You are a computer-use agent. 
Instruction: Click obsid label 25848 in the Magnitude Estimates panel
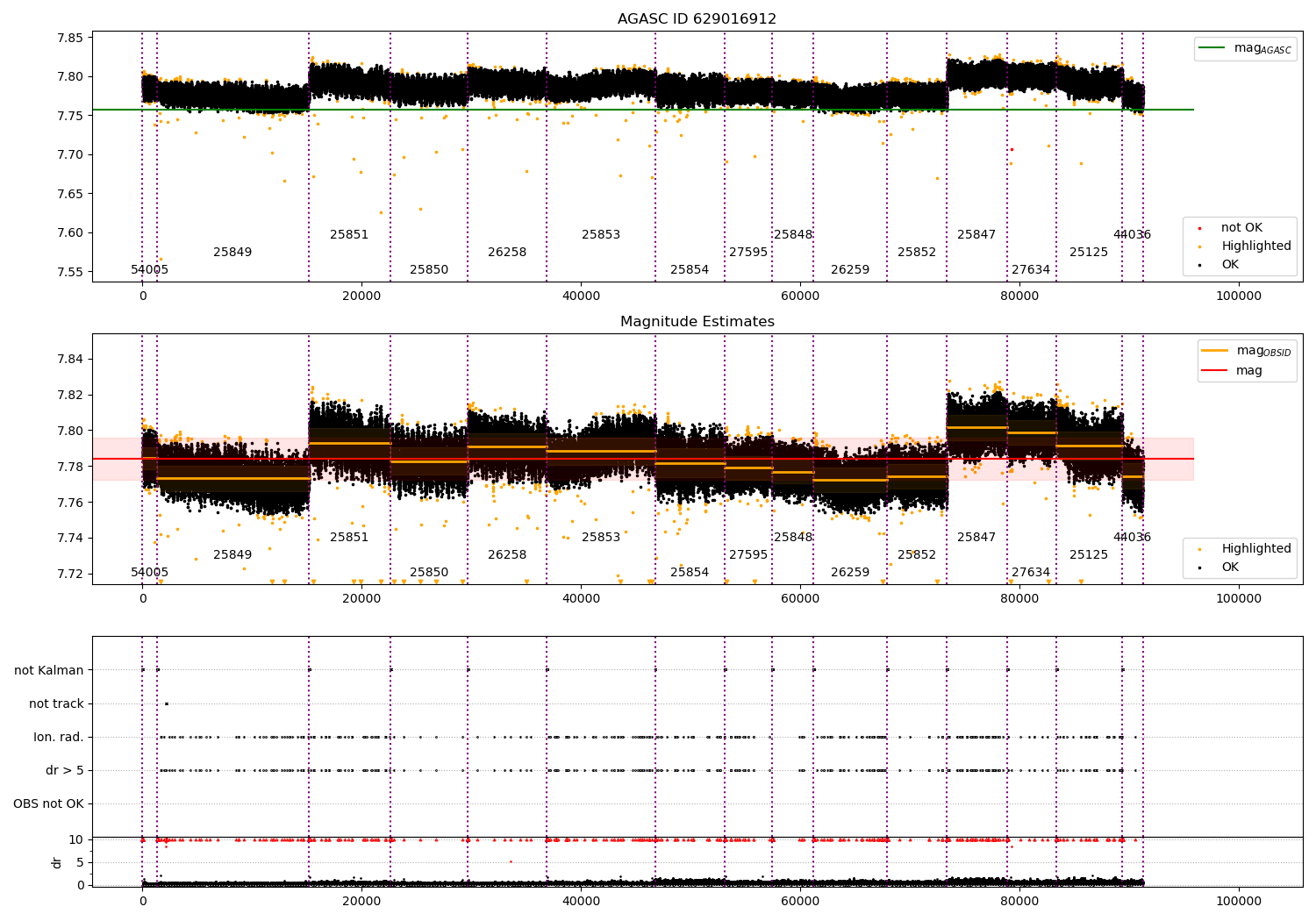pyautogui.click(x=793, y=538)
